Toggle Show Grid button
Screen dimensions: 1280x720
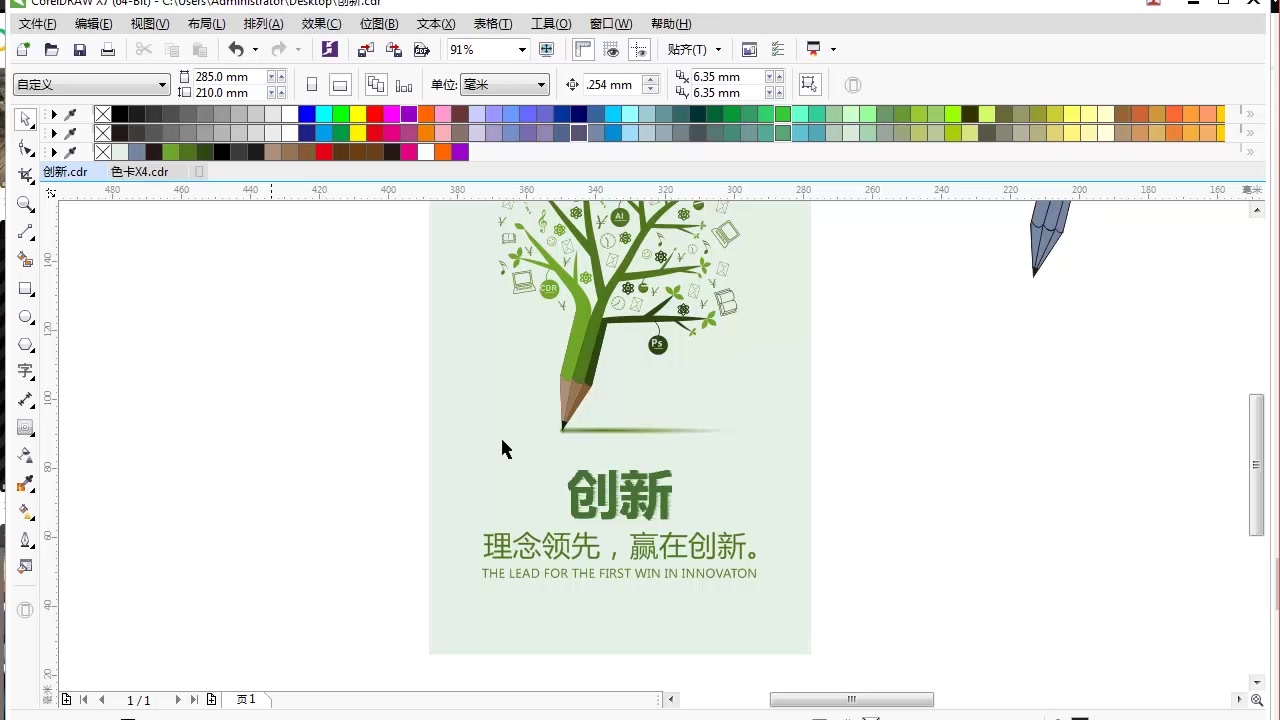click(x=612, y=49)
